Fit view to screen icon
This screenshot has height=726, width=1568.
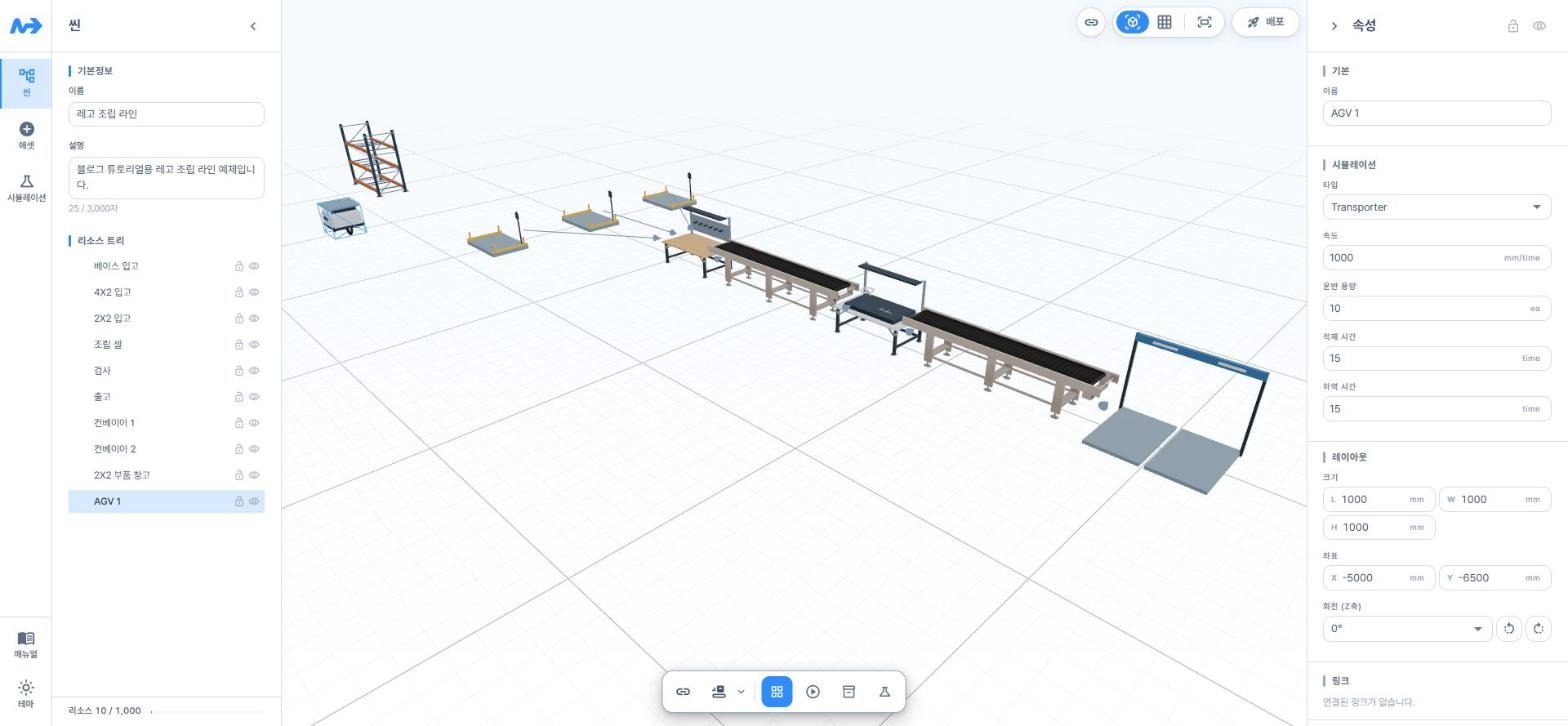coord(1205,22)
